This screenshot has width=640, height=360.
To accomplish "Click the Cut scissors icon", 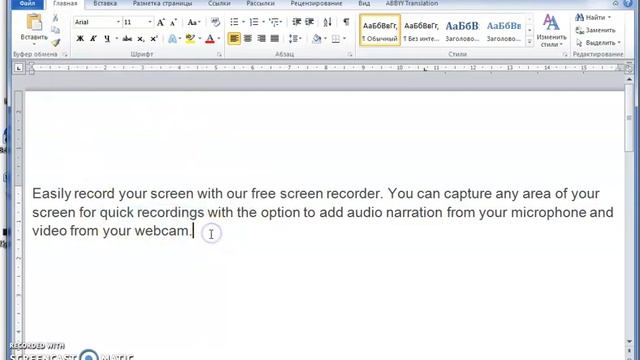I will click(x=56, y=18).
